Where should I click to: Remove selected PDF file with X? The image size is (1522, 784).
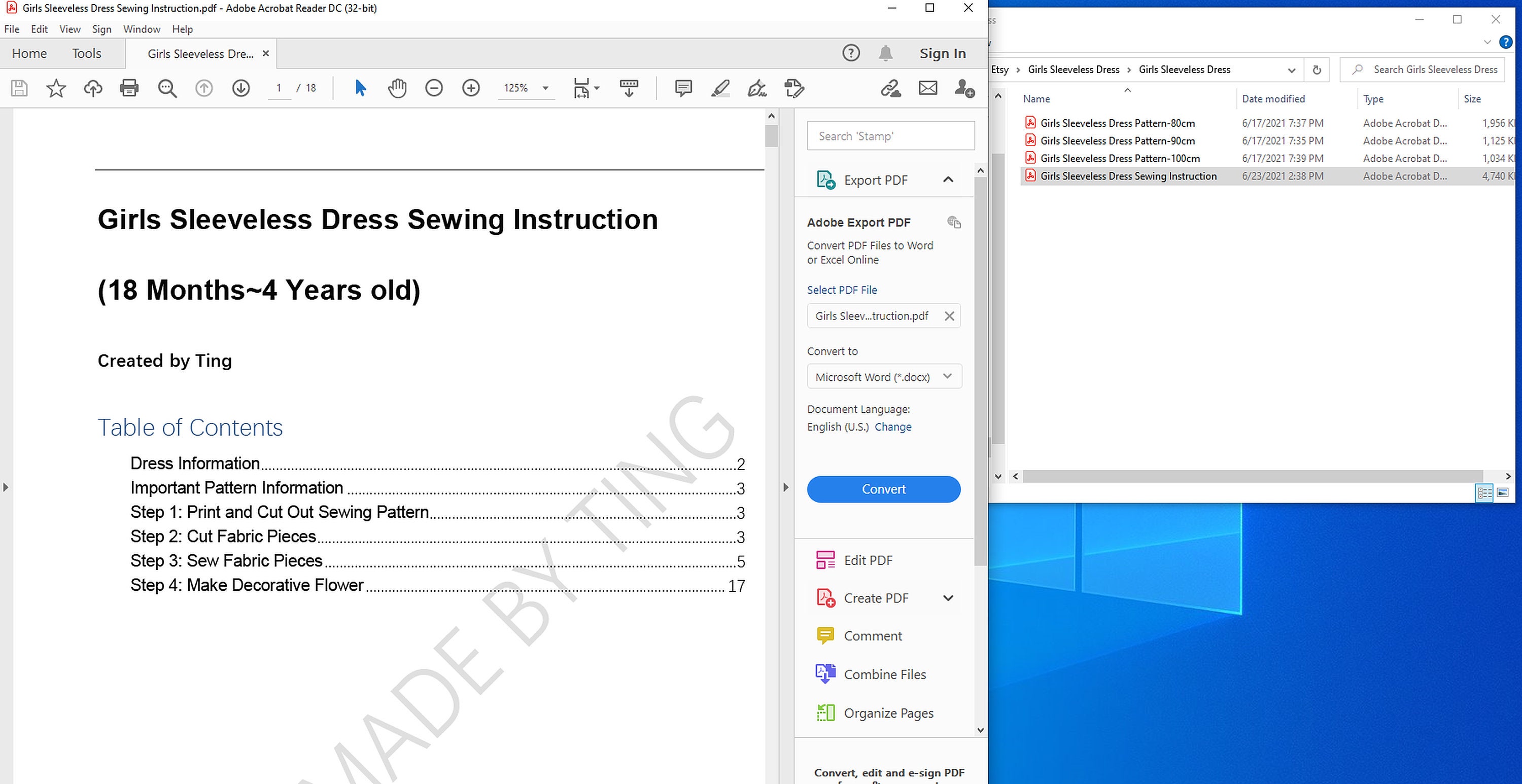(949, 316)
